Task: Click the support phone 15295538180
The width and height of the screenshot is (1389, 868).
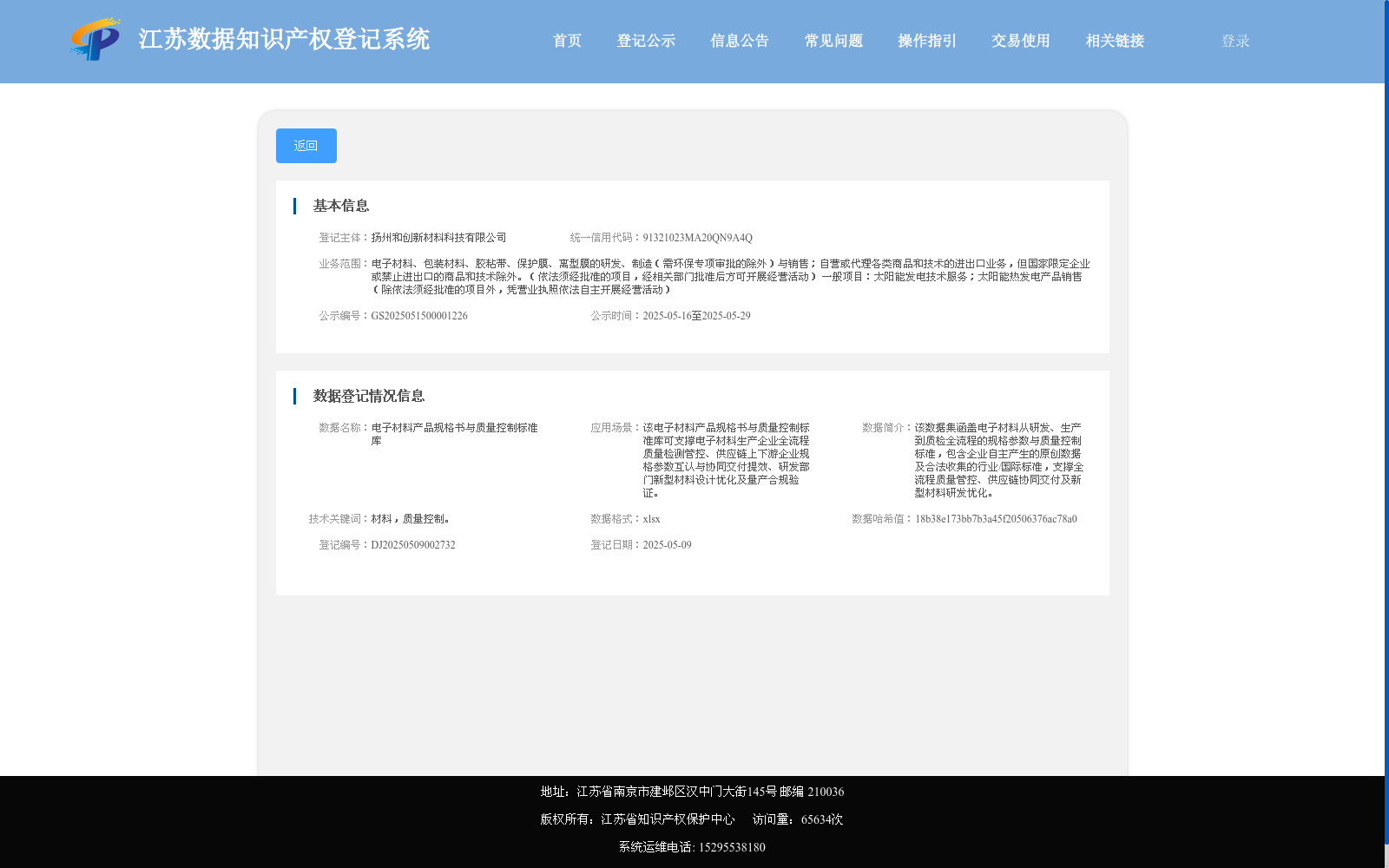Action: click(732, 847)
